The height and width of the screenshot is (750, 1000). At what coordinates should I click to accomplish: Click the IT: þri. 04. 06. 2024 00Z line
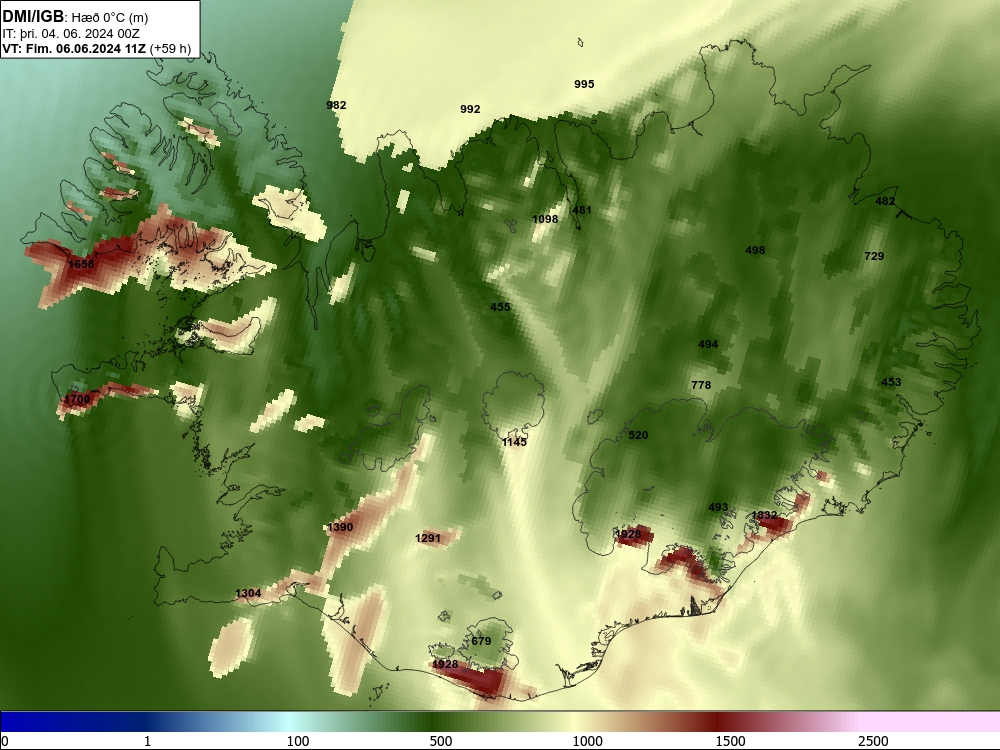[x=71, y=34]
